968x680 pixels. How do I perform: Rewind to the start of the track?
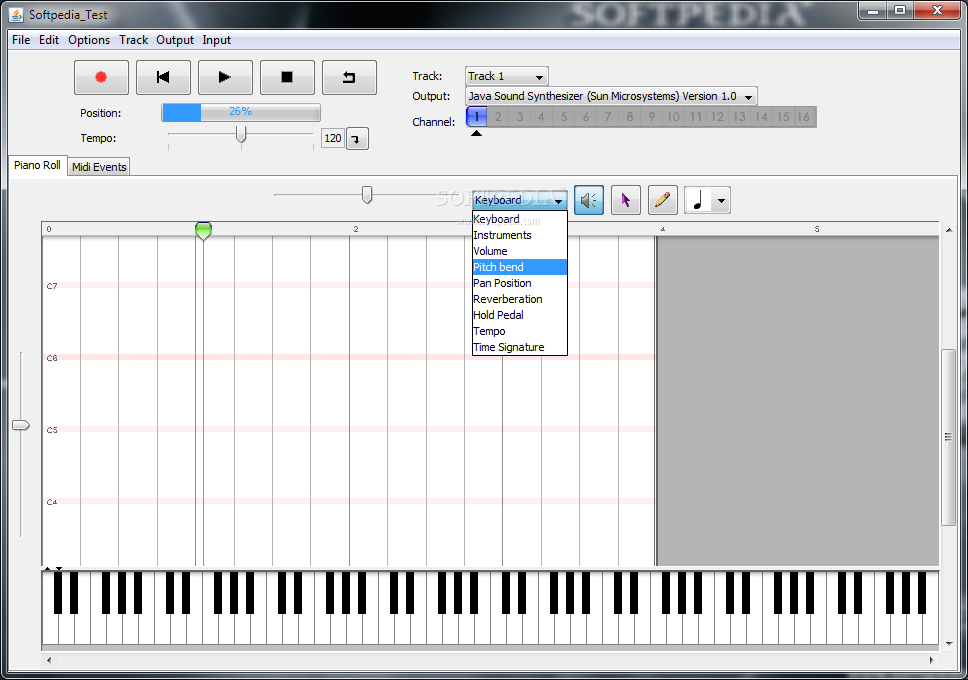point(163,77)
